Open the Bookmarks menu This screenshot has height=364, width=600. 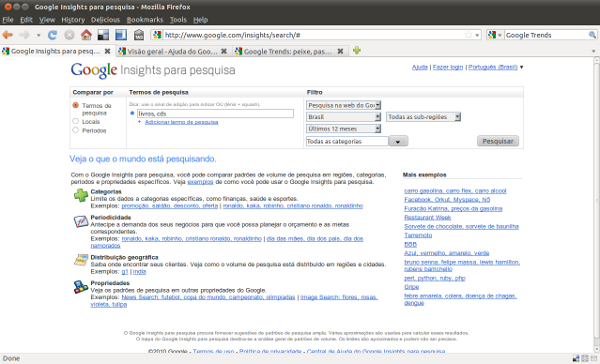(x=145, y=20)
